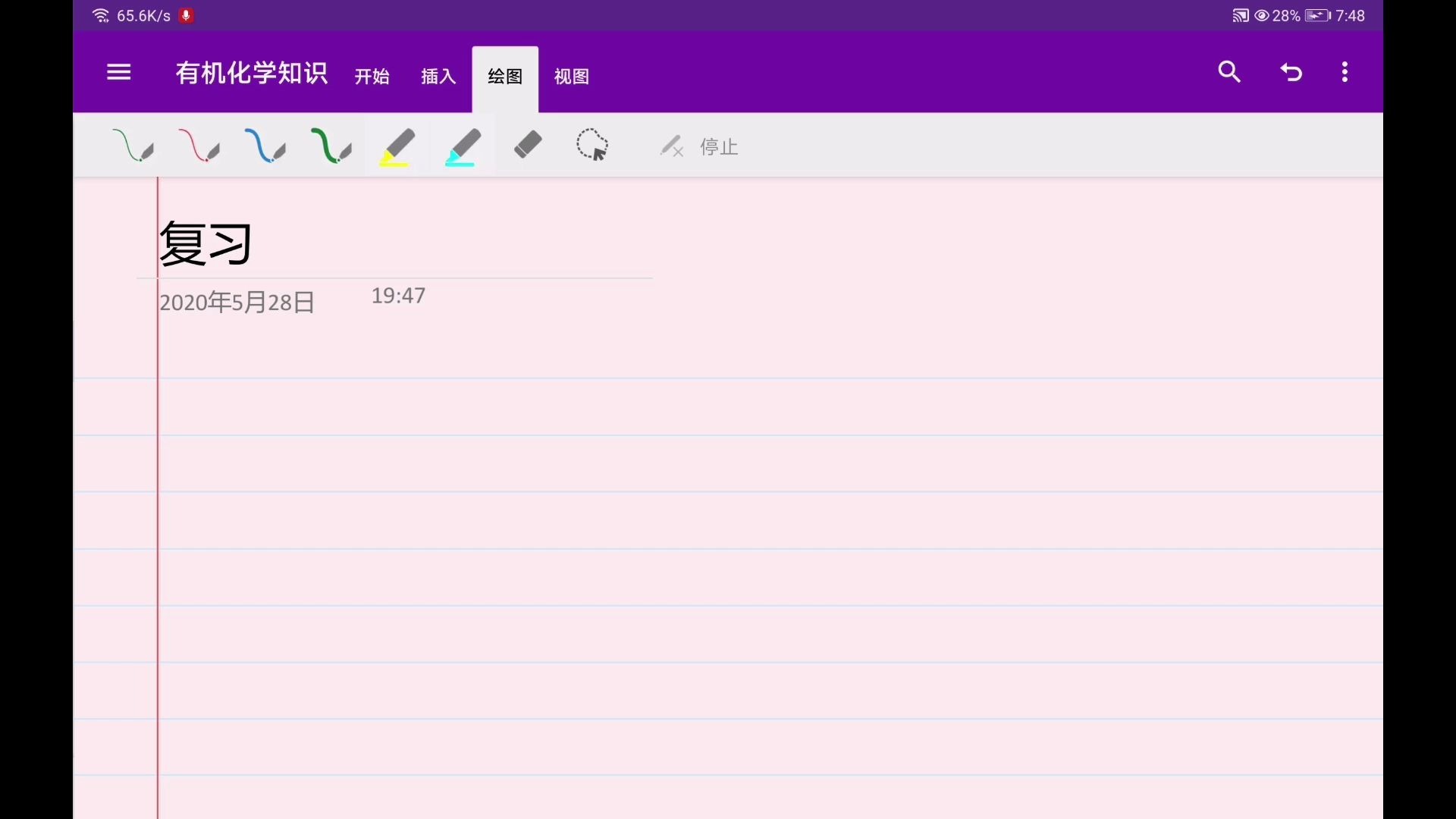Switch to the 插入 tab
This screenshot has width=1456, height=819.
438,77
